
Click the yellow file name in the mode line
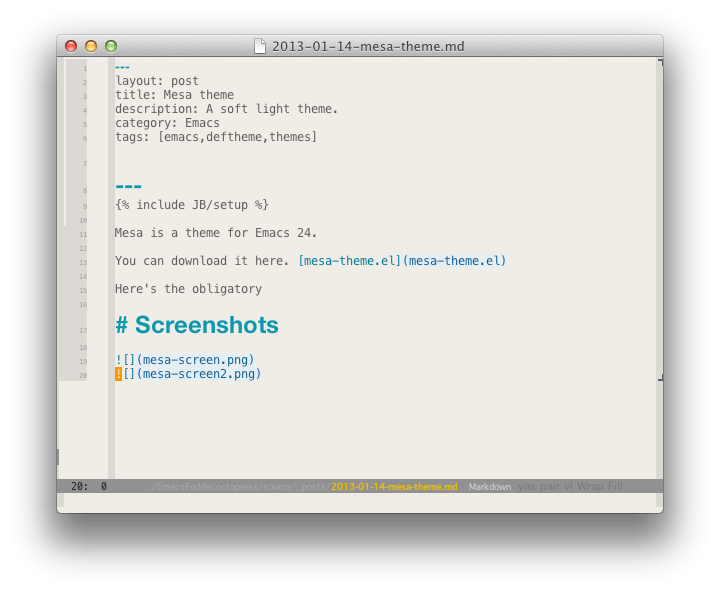click(394, 486)
